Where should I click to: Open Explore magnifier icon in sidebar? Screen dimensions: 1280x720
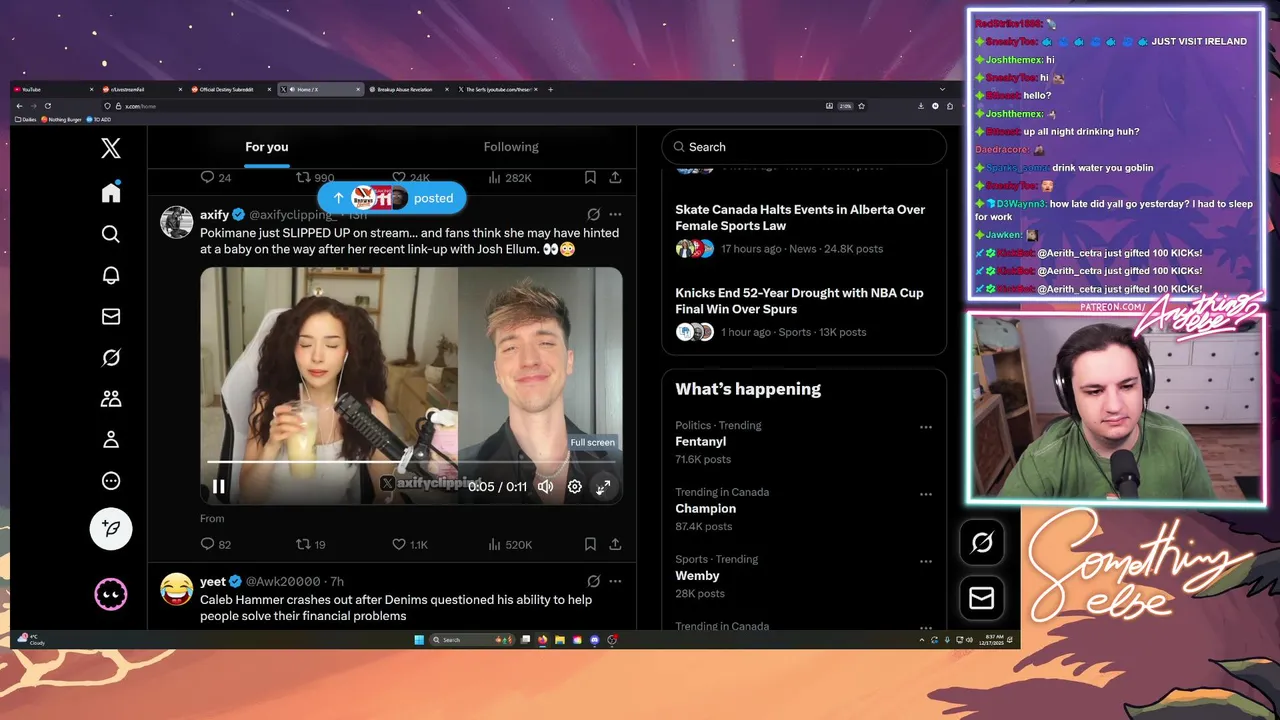(x=111, y=234)
